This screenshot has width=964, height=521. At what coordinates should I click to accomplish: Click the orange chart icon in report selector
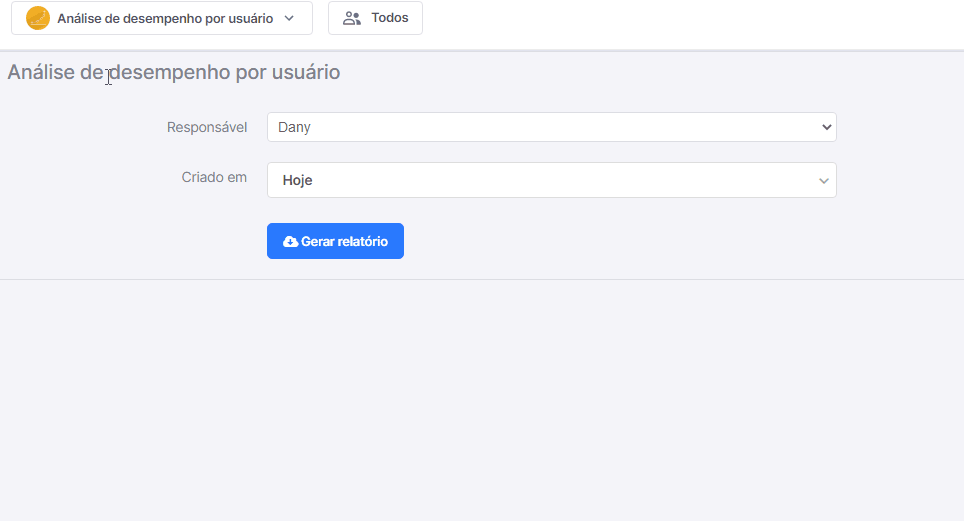(38, 18)
